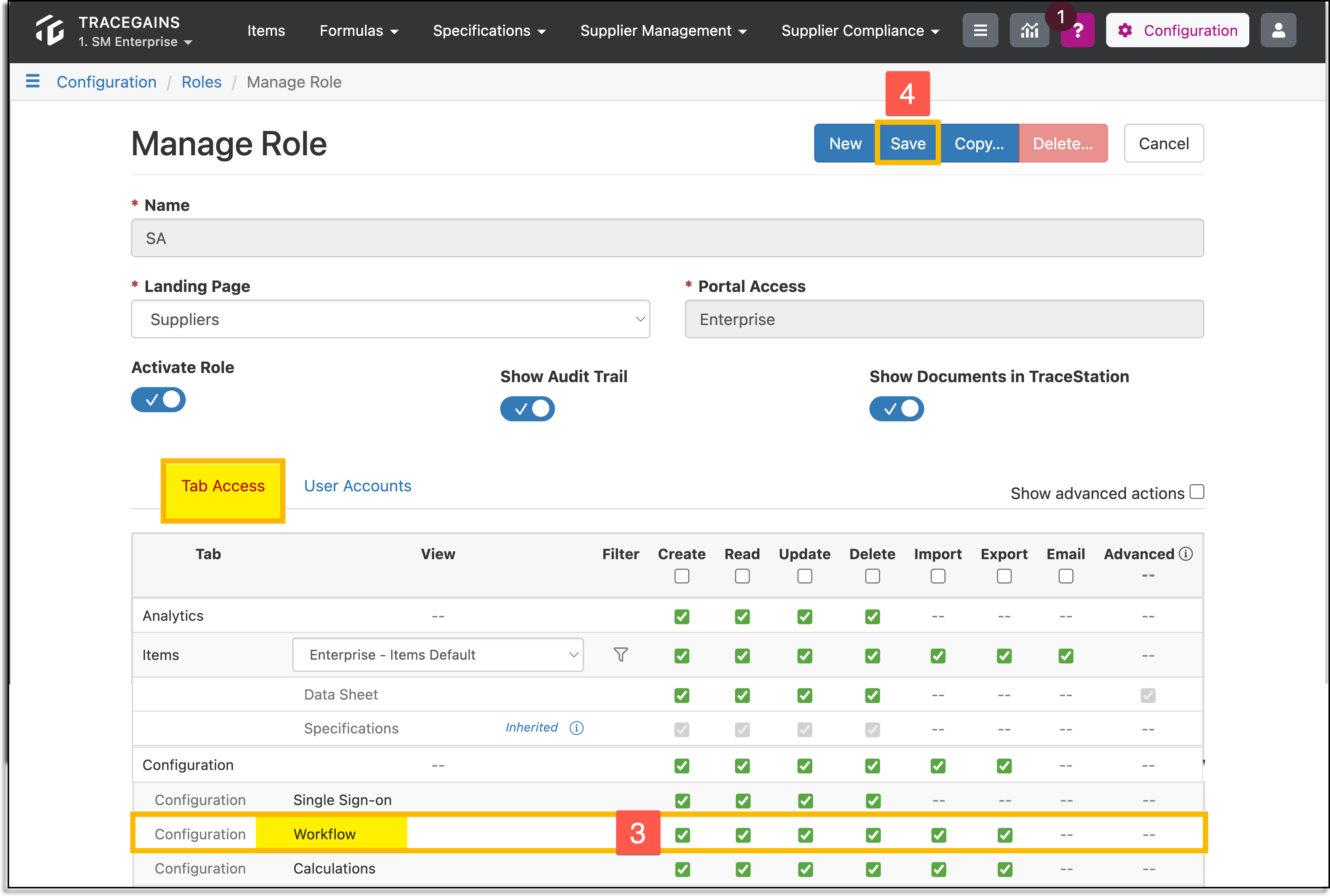Click the Roles breadcrumb link
The width and height of the screenshot is (1330, 896).
[x=201, y=82]
